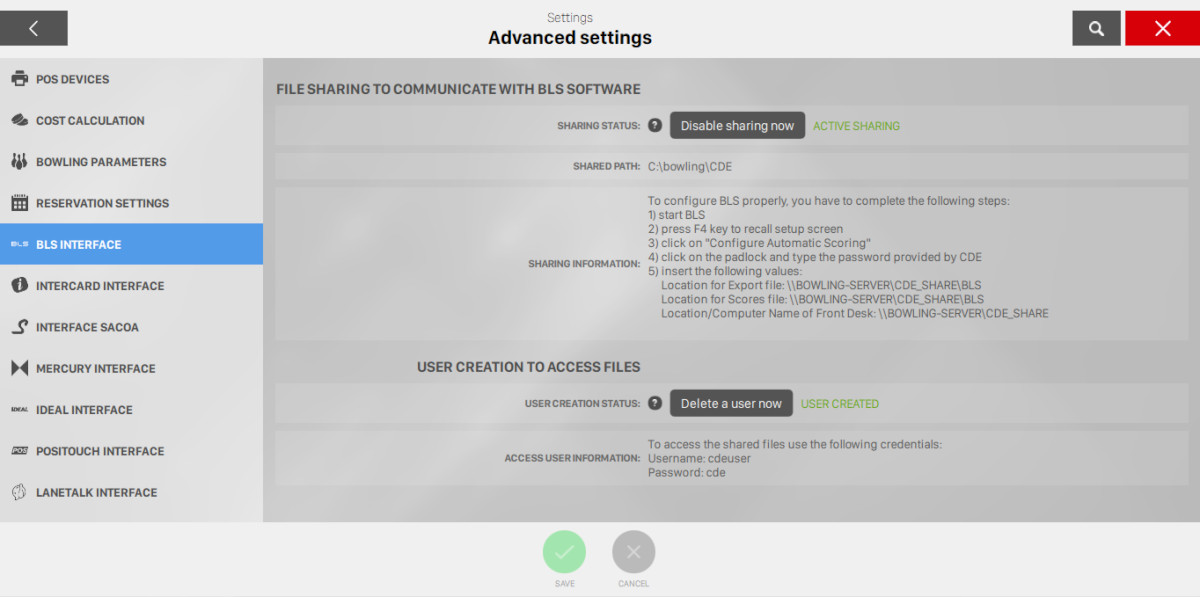Select BLS Interface menu item
Screen dimensions: 1200x597
click(x=131, y=244)
